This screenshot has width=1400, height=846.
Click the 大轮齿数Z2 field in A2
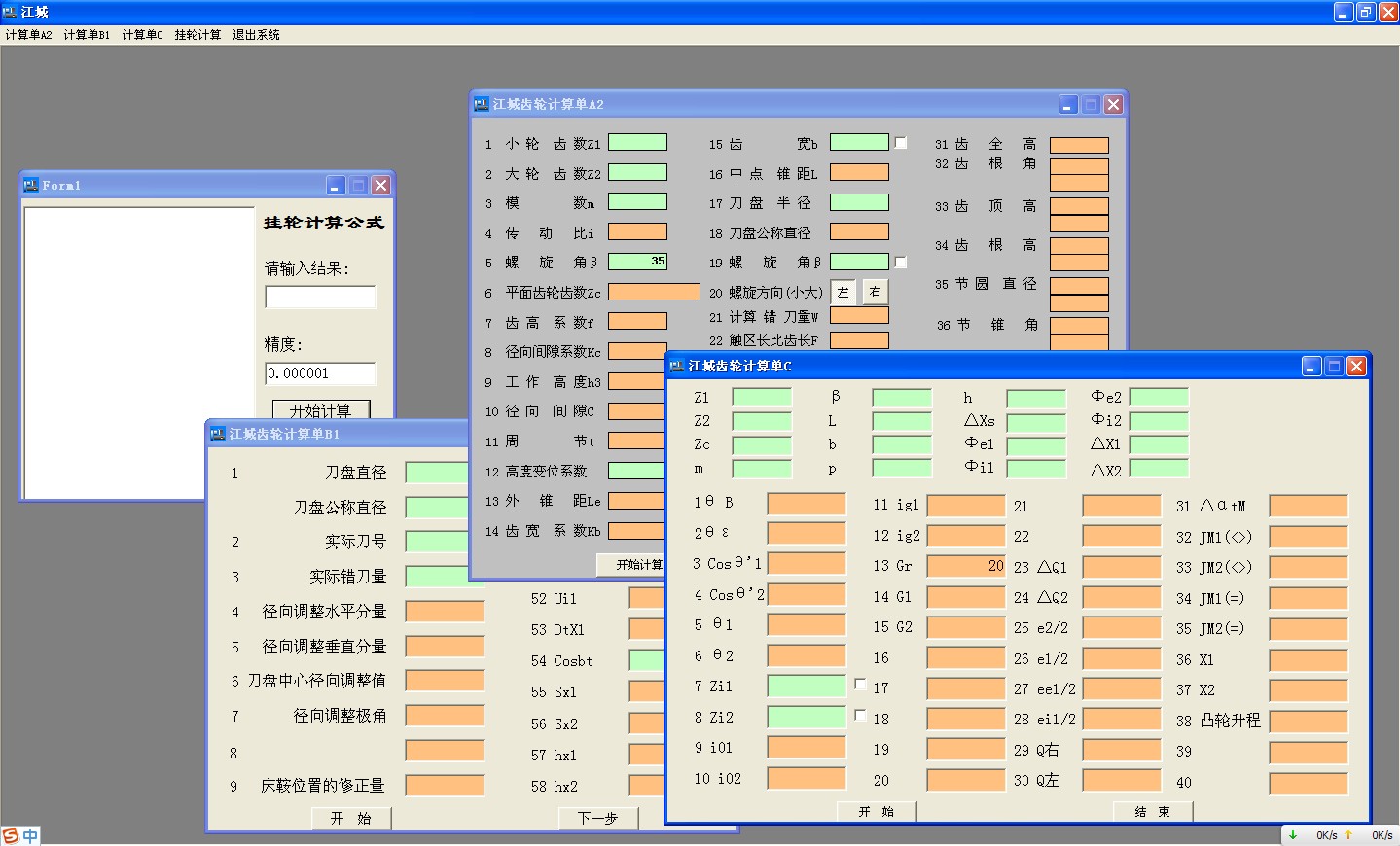637,172
